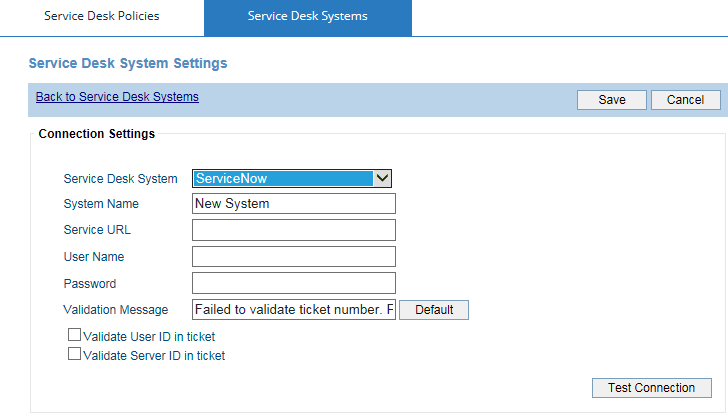Switch to the Service Desk Policies tab
The height and width of the screenshot is (415, 728).
[102, 16]
